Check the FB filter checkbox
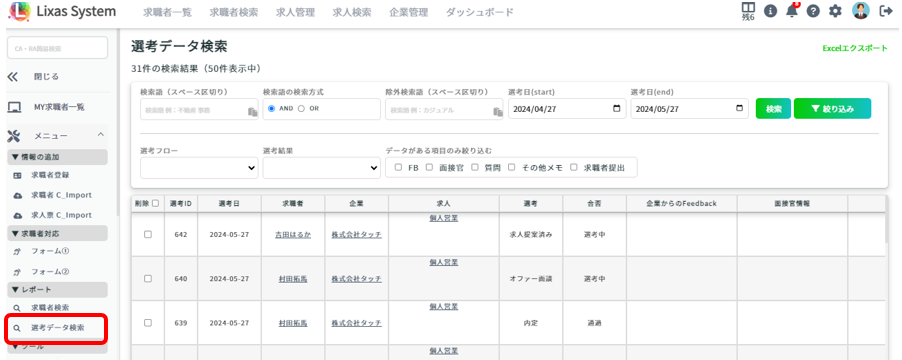902x360 pixels. click(x=398, y=167)
